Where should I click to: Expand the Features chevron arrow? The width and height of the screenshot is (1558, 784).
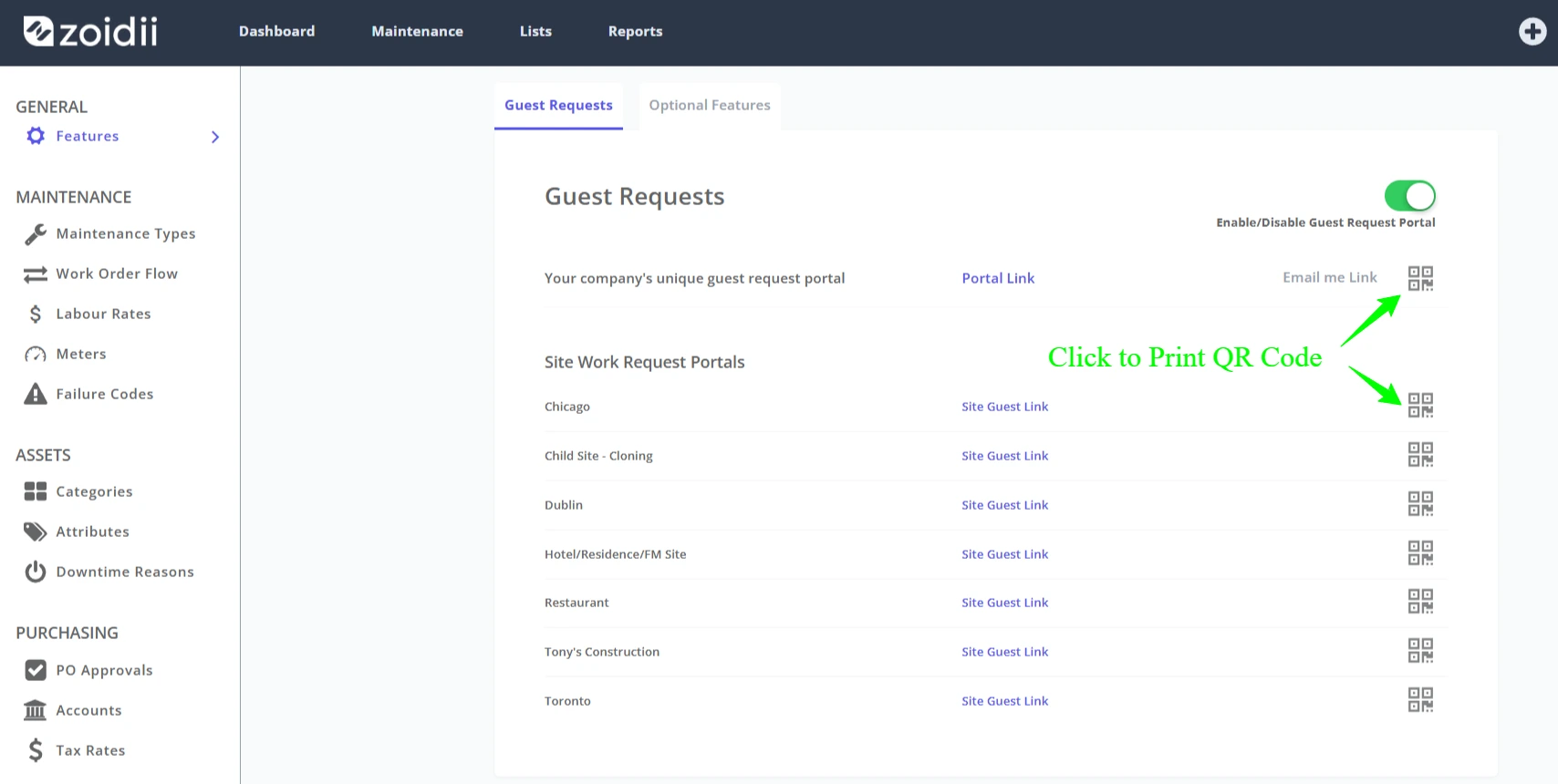(x=215, y=137)
